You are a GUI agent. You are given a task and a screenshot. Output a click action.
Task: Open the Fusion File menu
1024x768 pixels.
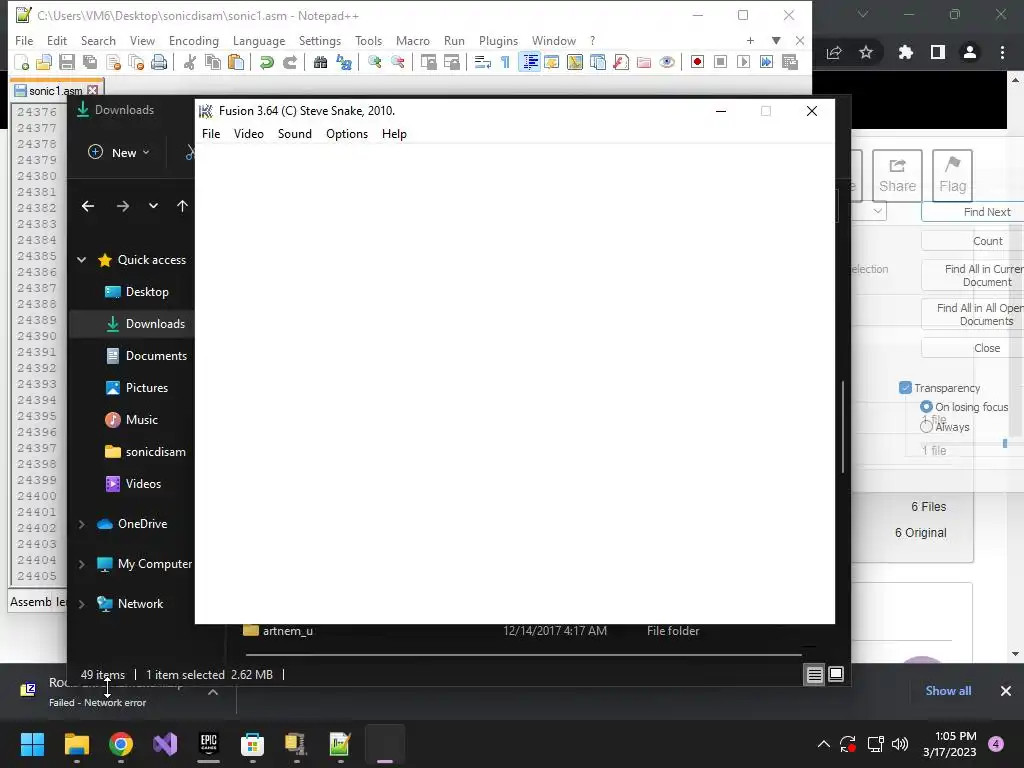211,134
